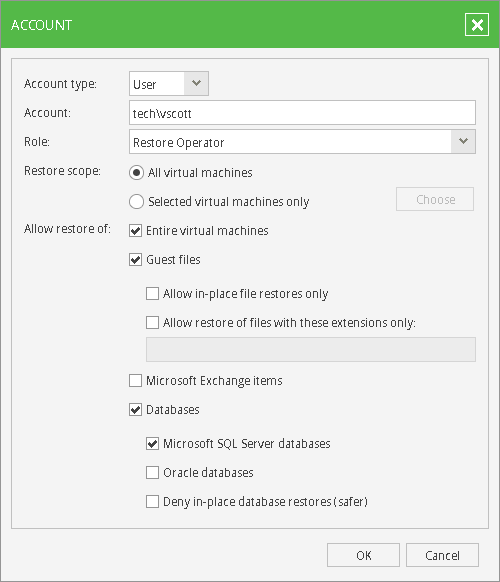Select the All virtual machines radio button
Screen dimensions: 500x582
[136, 173]
